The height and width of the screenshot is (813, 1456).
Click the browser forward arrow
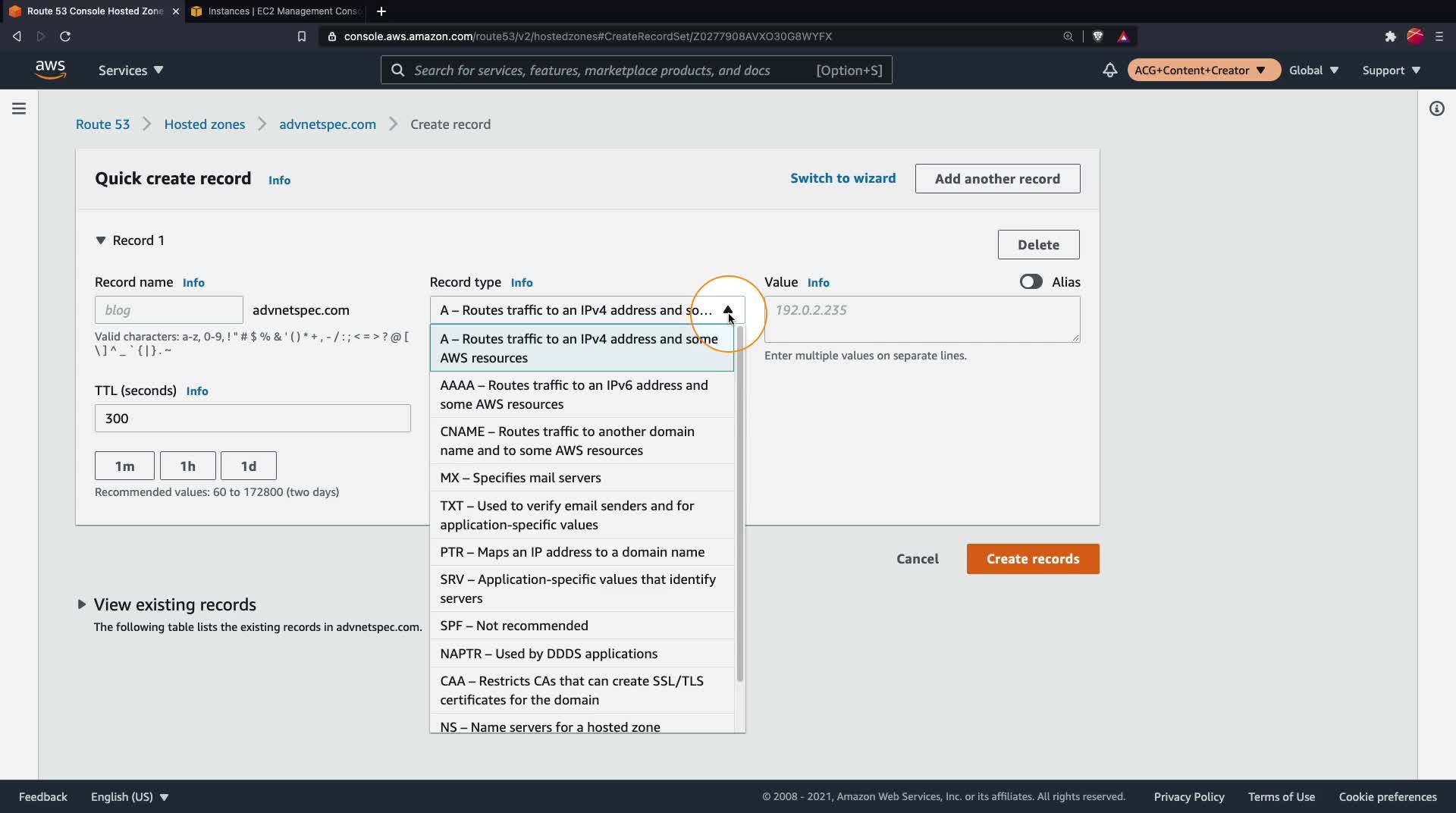click(41, 36)
